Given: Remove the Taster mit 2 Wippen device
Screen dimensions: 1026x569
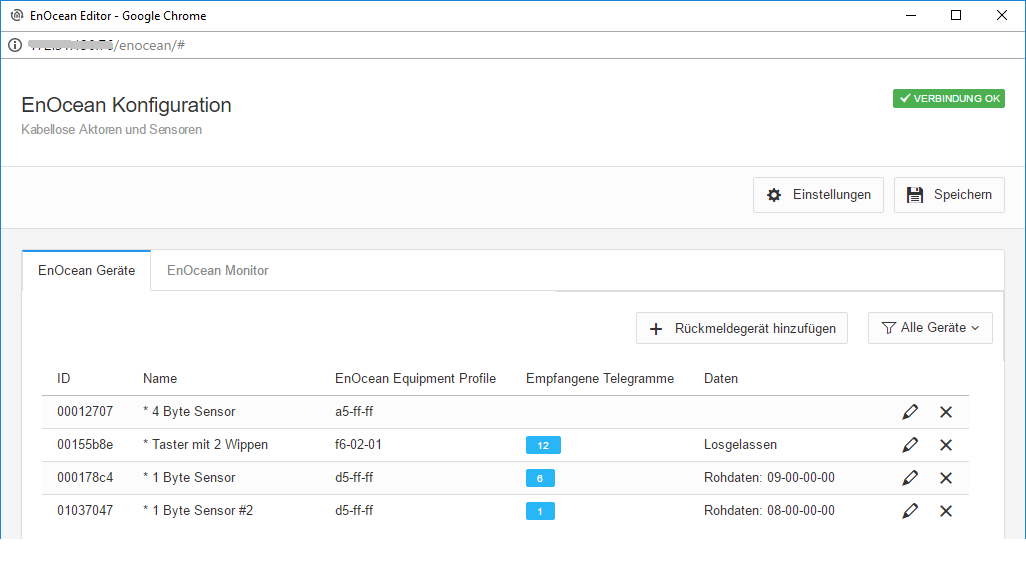Looking at the screenshot, I should click(946, 445).
